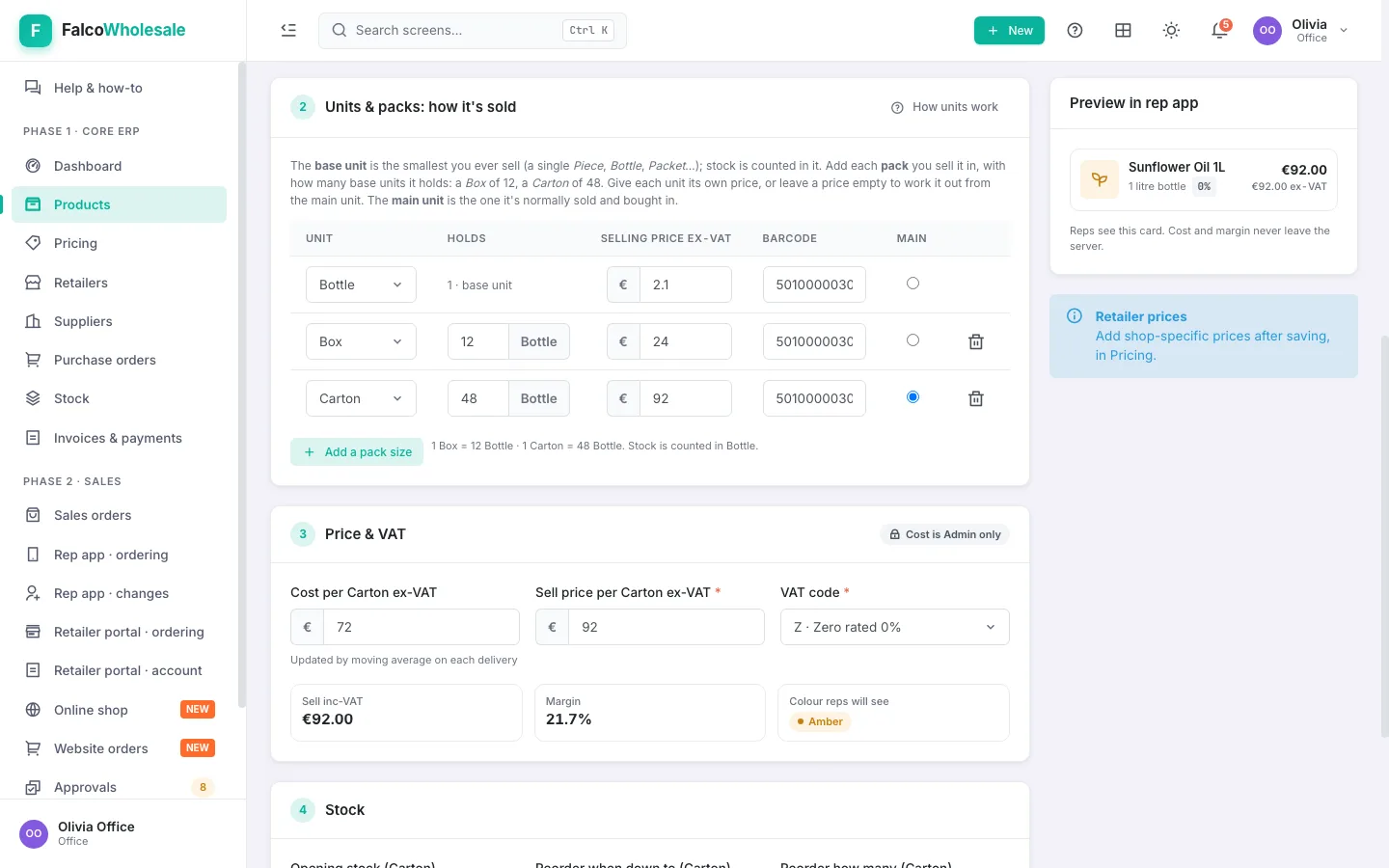
Task: Focus the Search screens field
Action: [473, 30]
